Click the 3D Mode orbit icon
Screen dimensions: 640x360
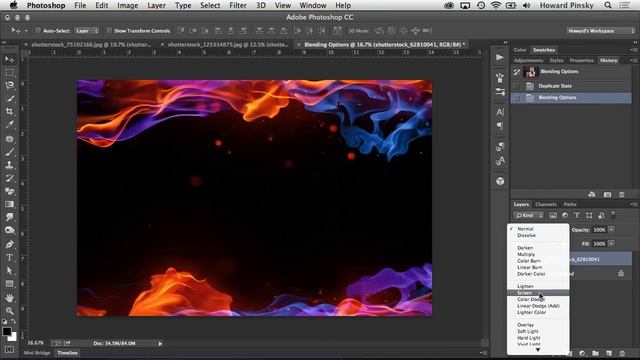379,31
